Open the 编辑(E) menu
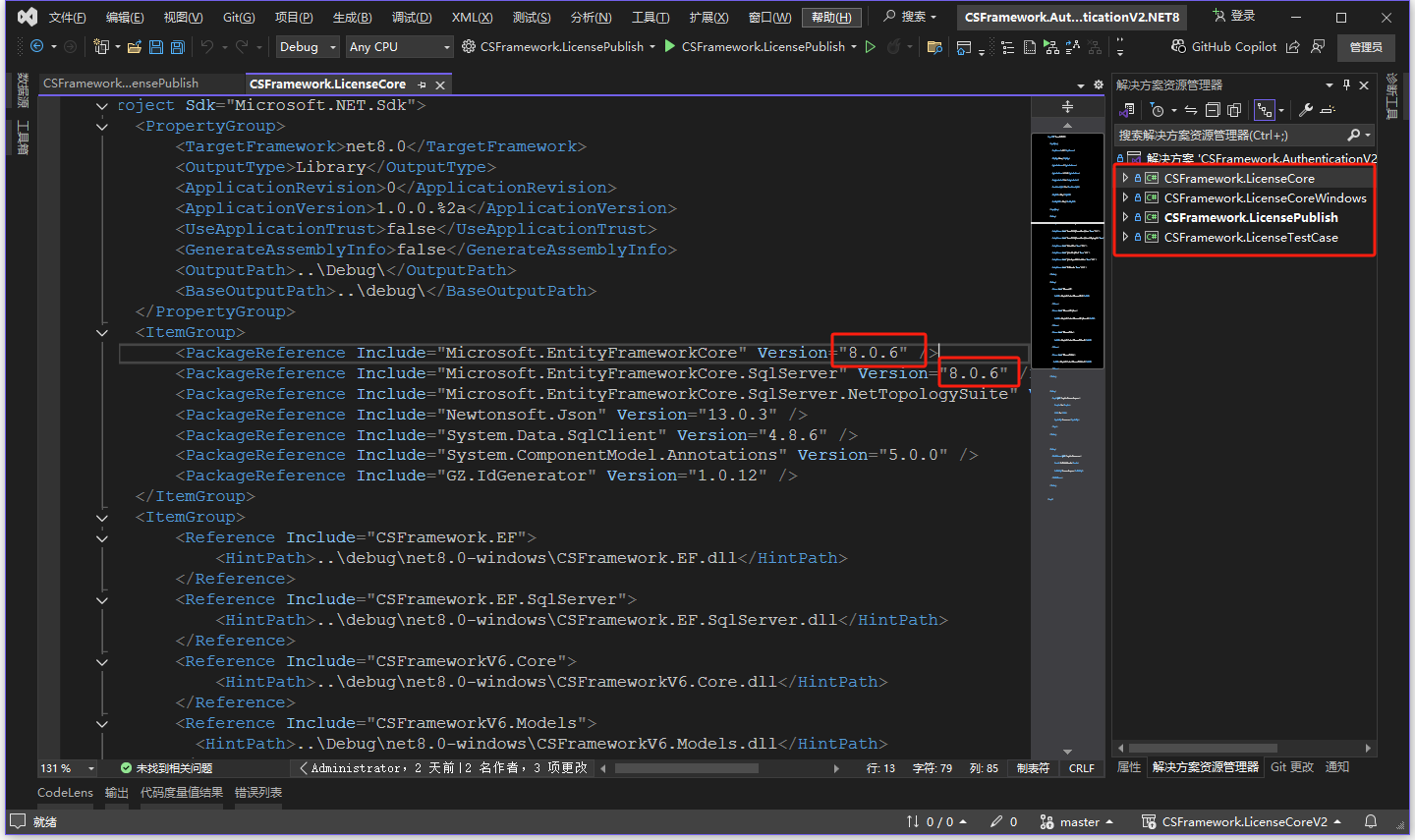 pos(125,18)
